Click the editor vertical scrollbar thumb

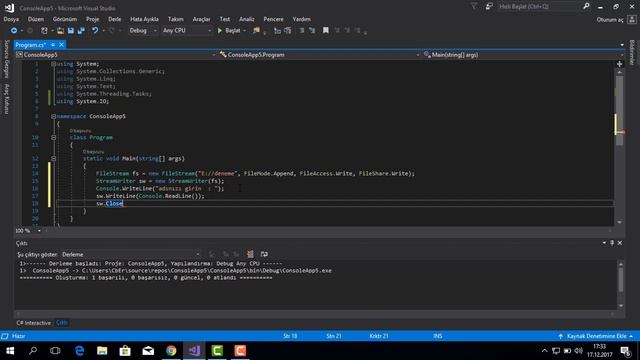coord(619,110)
